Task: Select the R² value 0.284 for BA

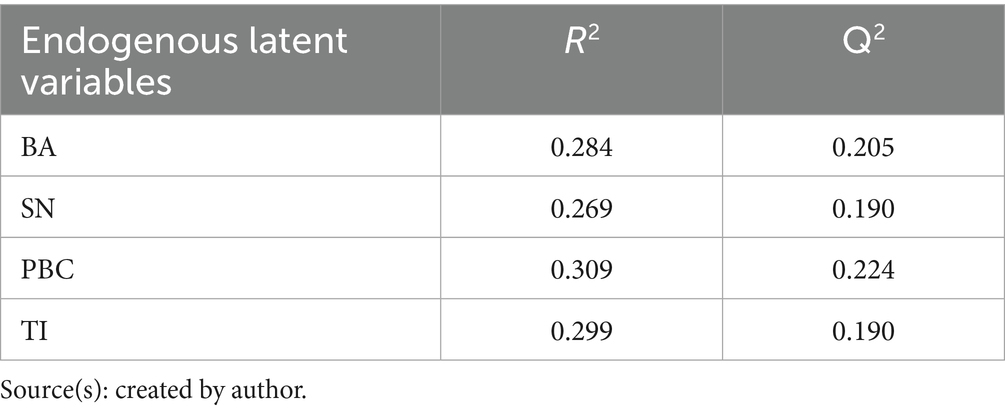Action: (581, 147)
